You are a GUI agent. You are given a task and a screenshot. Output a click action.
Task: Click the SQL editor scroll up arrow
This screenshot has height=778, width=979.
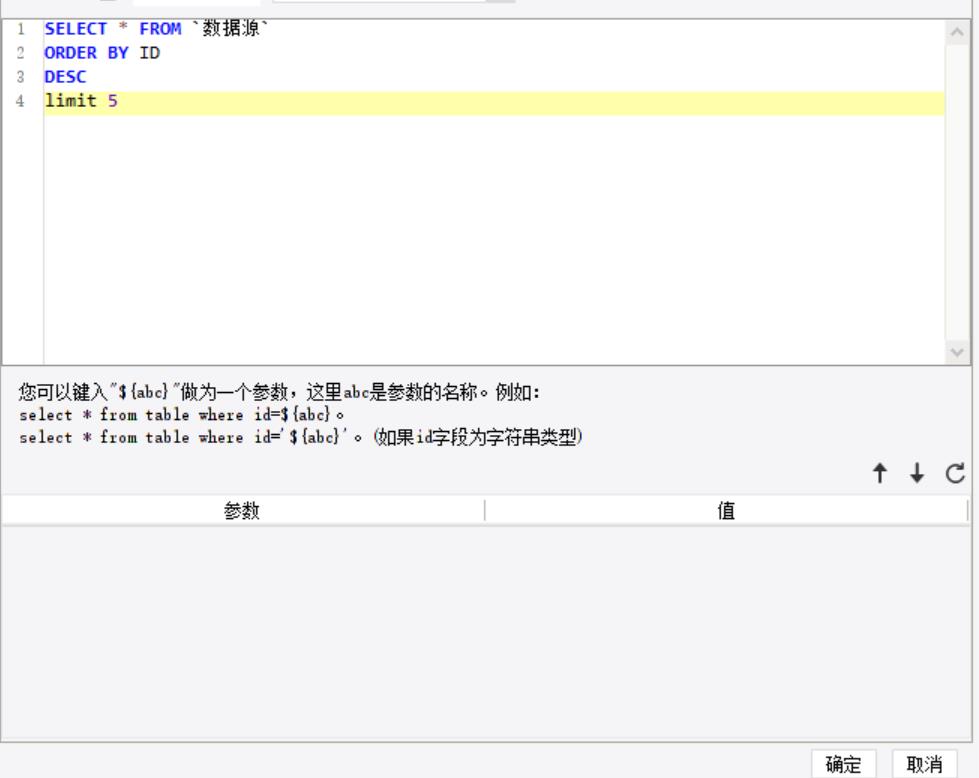tap(957, 32)
